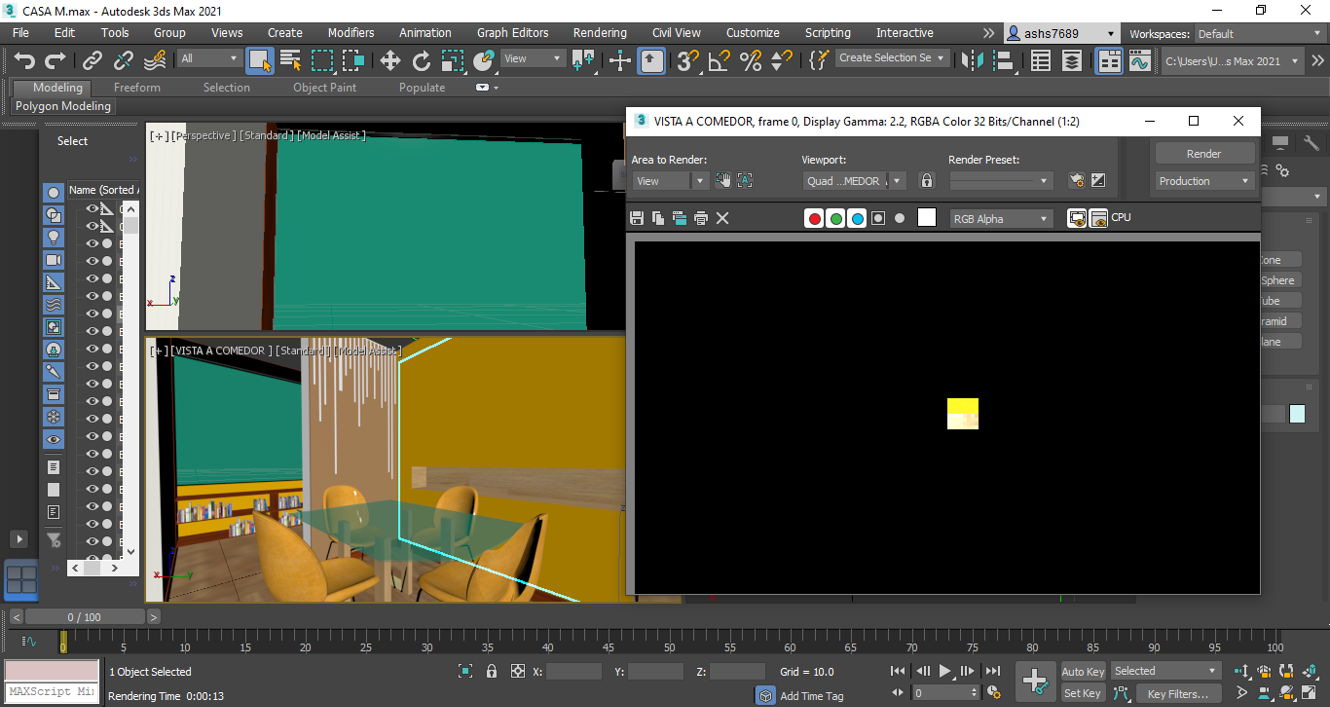Click the Mirror tool icon
Screen dimensions: 1330x707
(x=972, y=60)
